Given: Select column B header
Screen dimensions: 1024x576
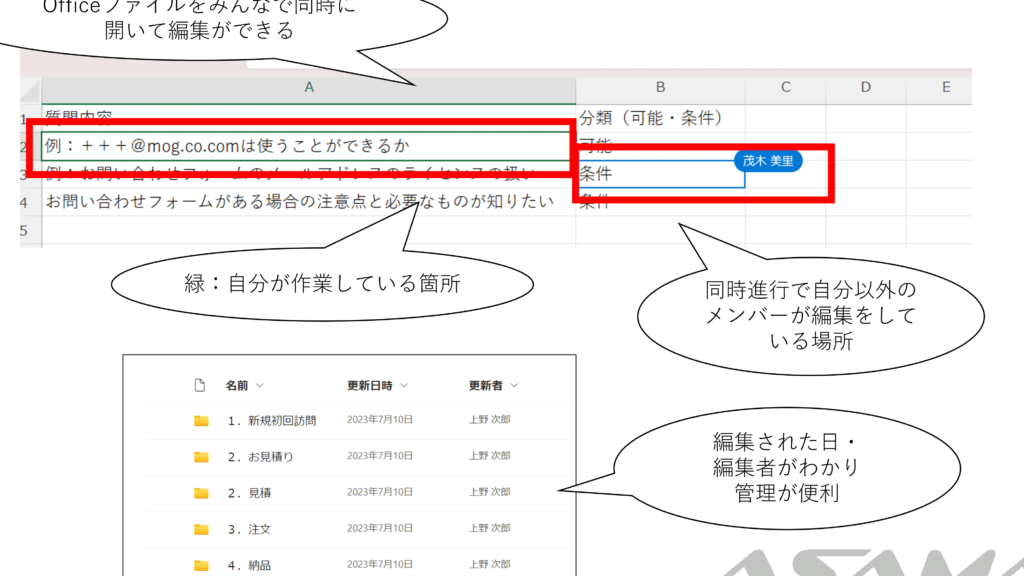Looking at the screenshot, I should coord(660,88).
